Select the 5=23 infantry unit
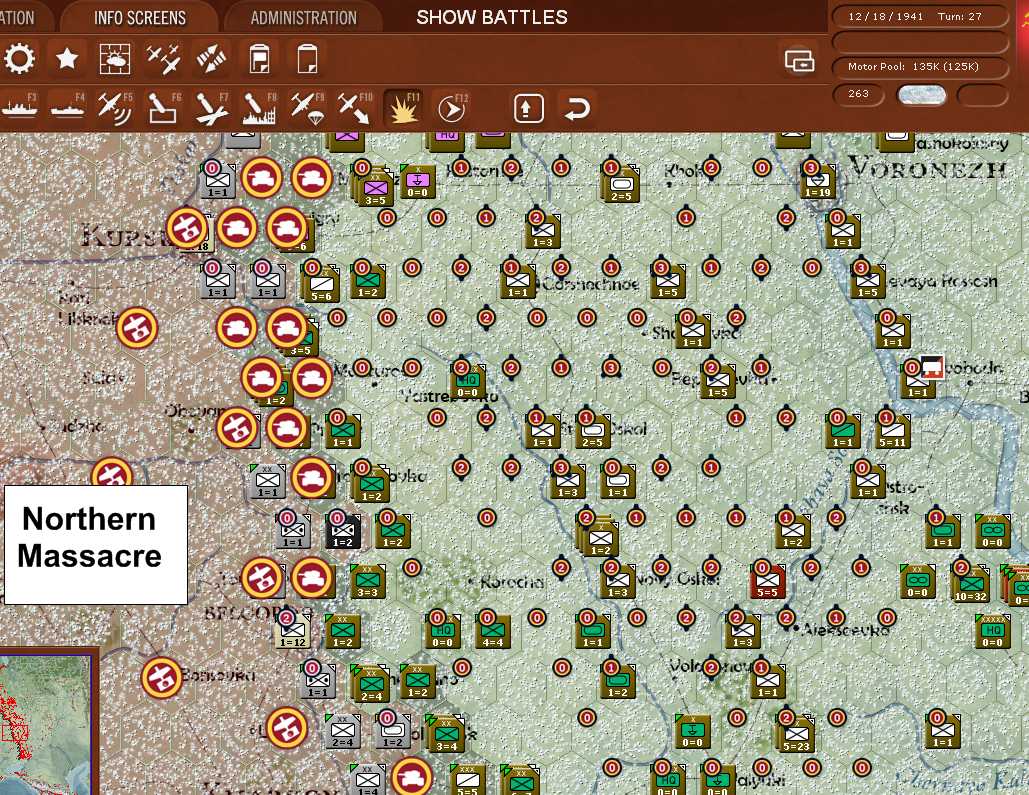The width and height of the screenshot is (1029, 795). (x=797, y=735)
